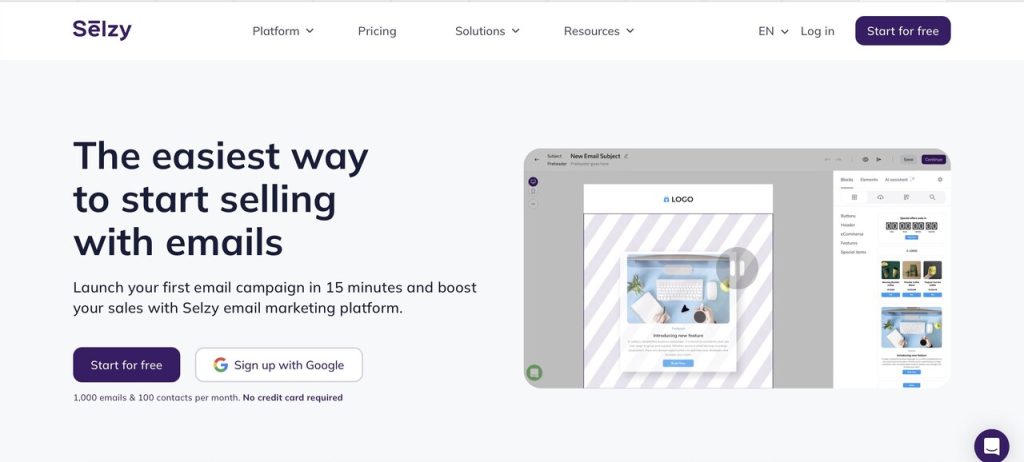Click the hero Start for free button
This screenshot has width=1024, height=462.
click(126, 365)
